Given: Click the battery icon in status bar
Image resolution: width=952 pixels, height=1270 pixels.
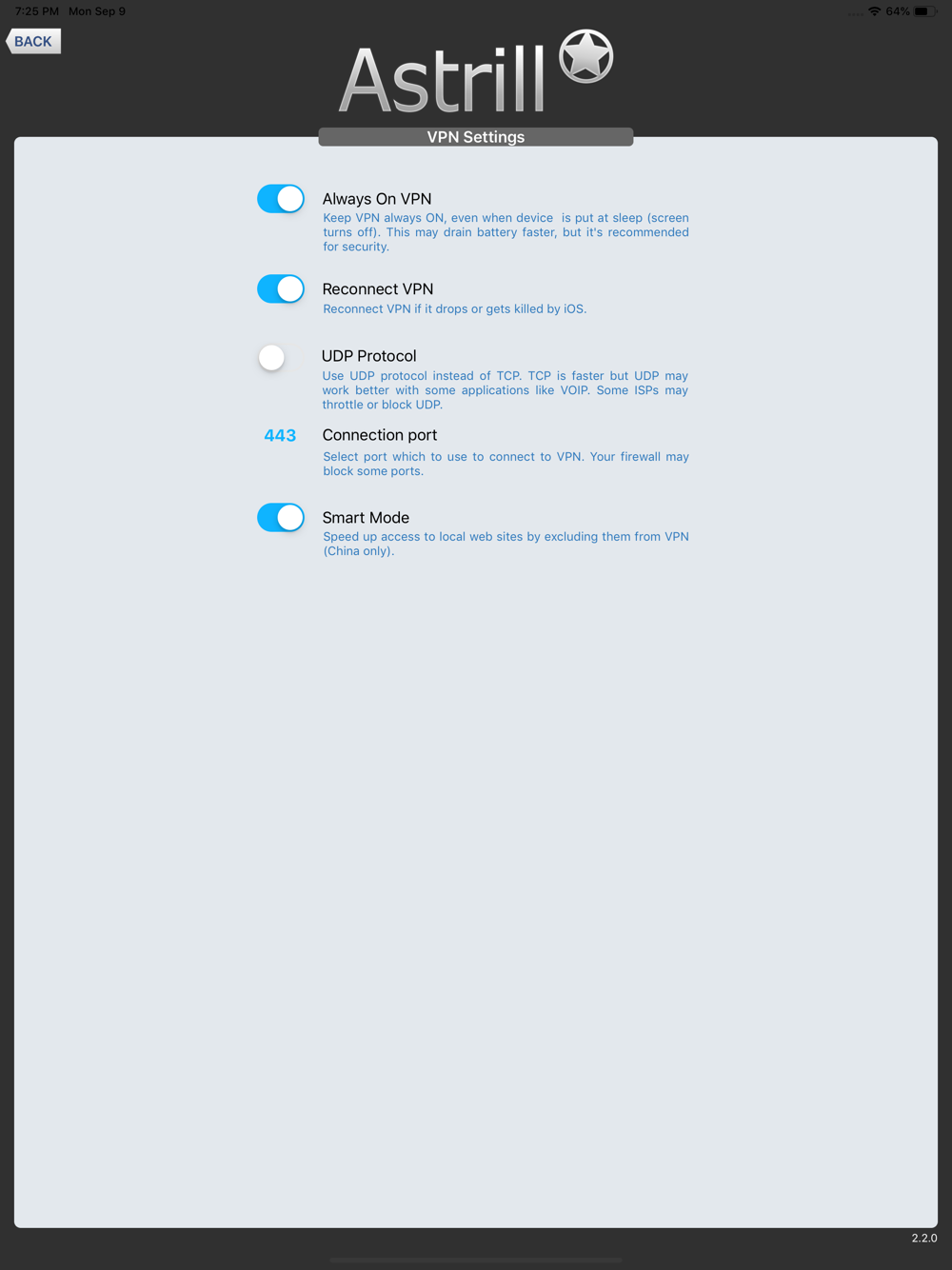Looking at the screenshot, I should pyautogui.click(x=925, y=11).
